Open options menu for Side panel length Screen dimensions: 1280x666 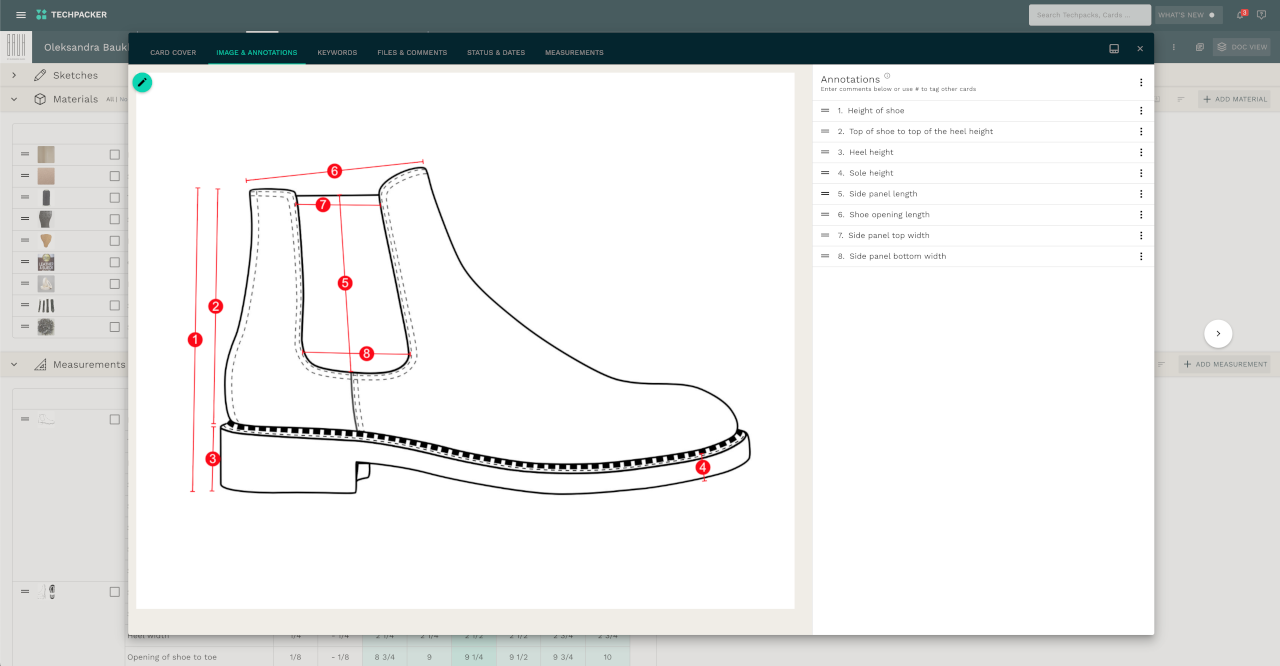pyautogui.click(x=1141, y=194)
